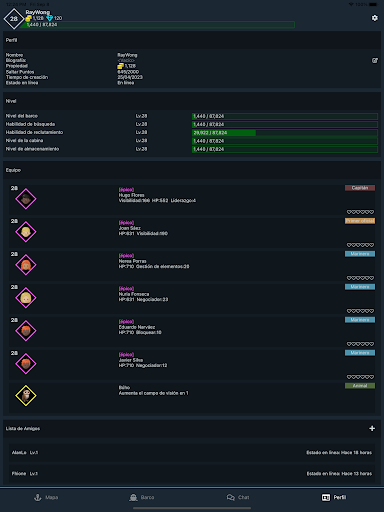Screen dimensions: 384x512
Task: Tap the Primer oficial role badge
Action: tap(360, 221)
